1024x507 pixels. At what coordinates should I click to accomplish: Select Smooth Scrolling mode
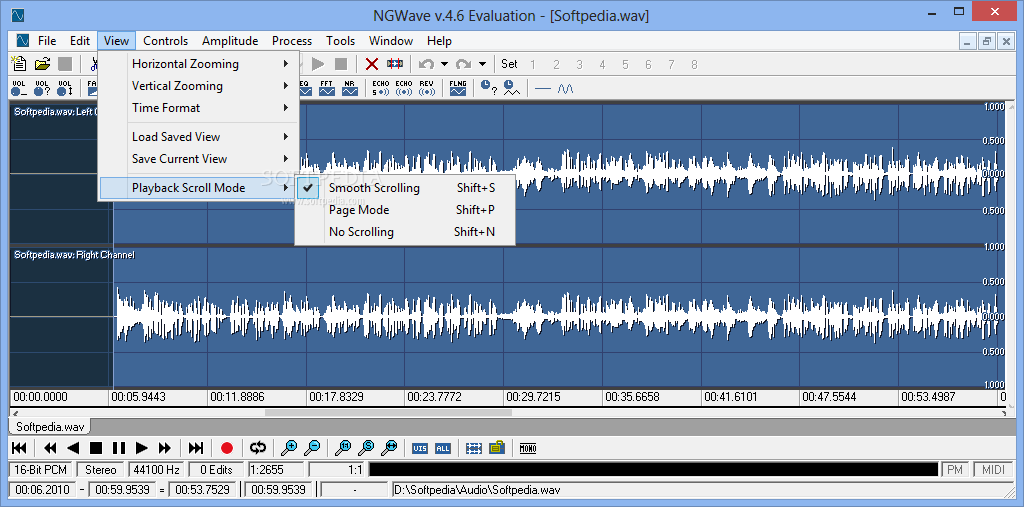405,188
